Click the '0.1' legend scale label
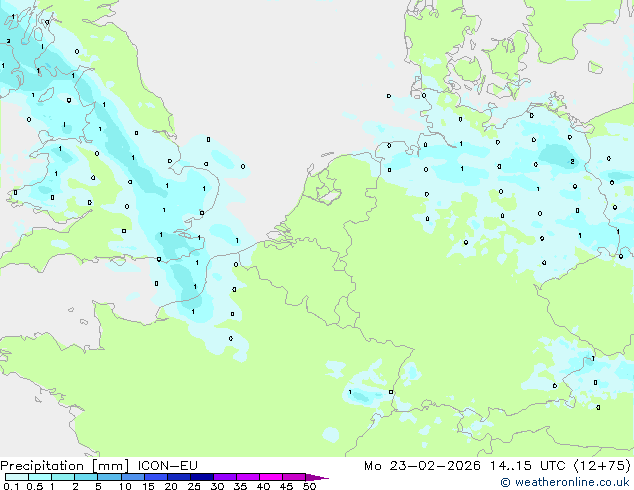The image size is (634, 490). 11,486
